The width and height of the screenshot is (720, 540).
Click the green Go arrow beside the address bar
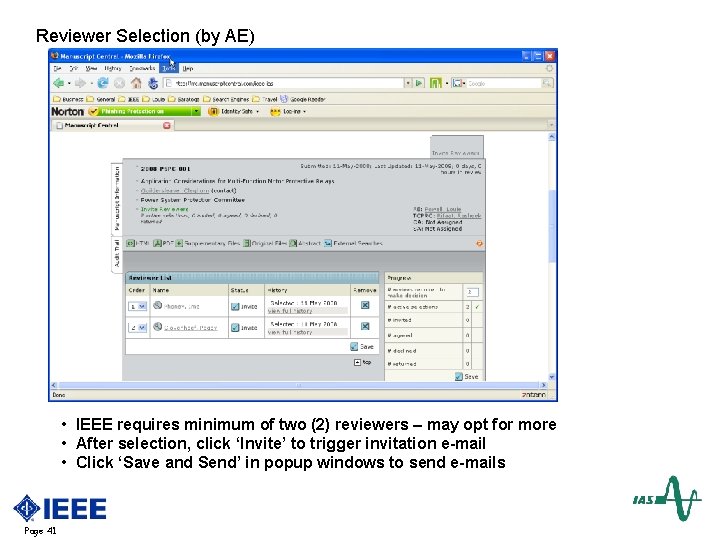(x=419, y=83)
